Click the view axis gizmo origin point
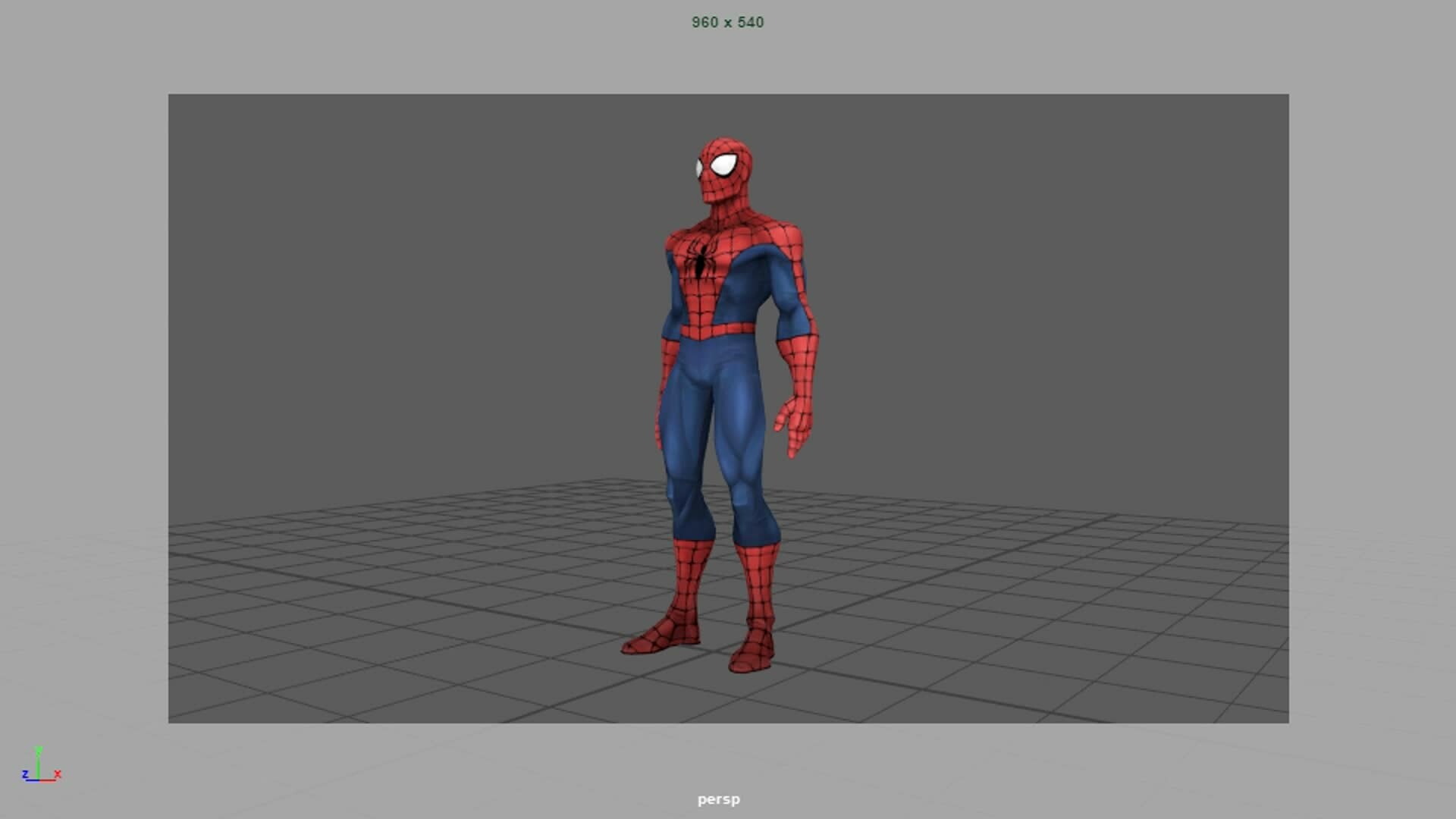This screenshot has height=819, width=1456. pyautogui.click(x=38, y=780)
